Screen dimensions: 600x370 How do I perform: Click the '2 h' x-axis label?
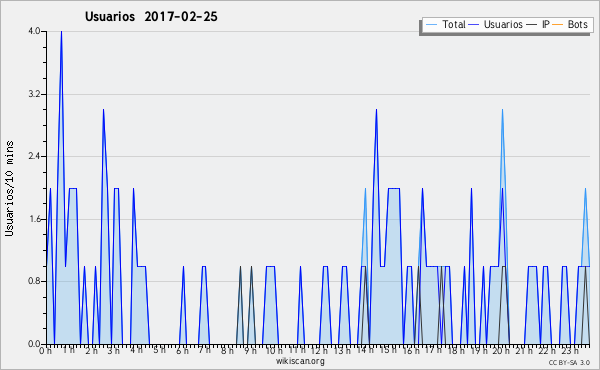[x=91, y=351]
